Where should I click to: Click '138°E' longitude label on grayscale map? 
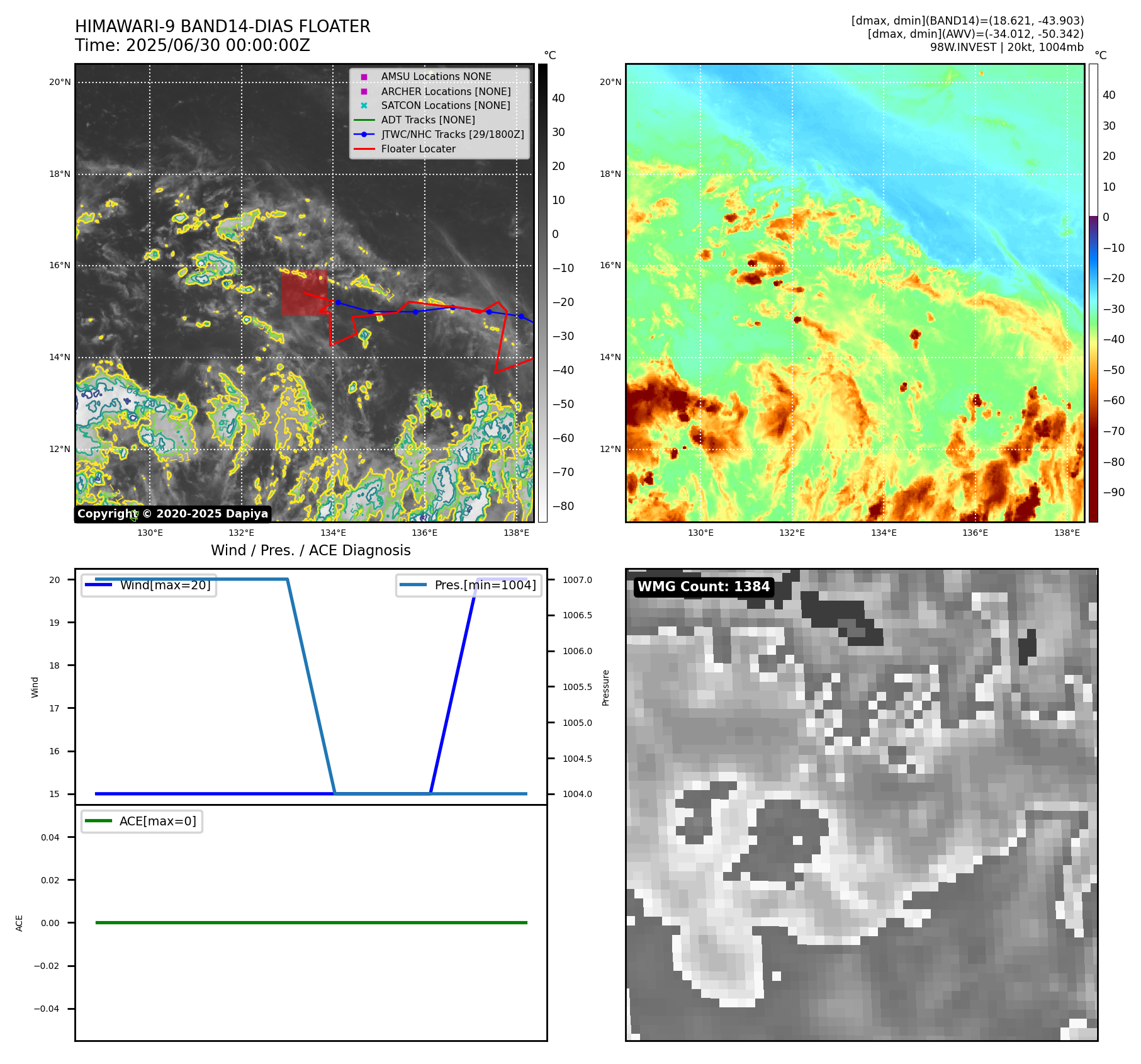517,533
